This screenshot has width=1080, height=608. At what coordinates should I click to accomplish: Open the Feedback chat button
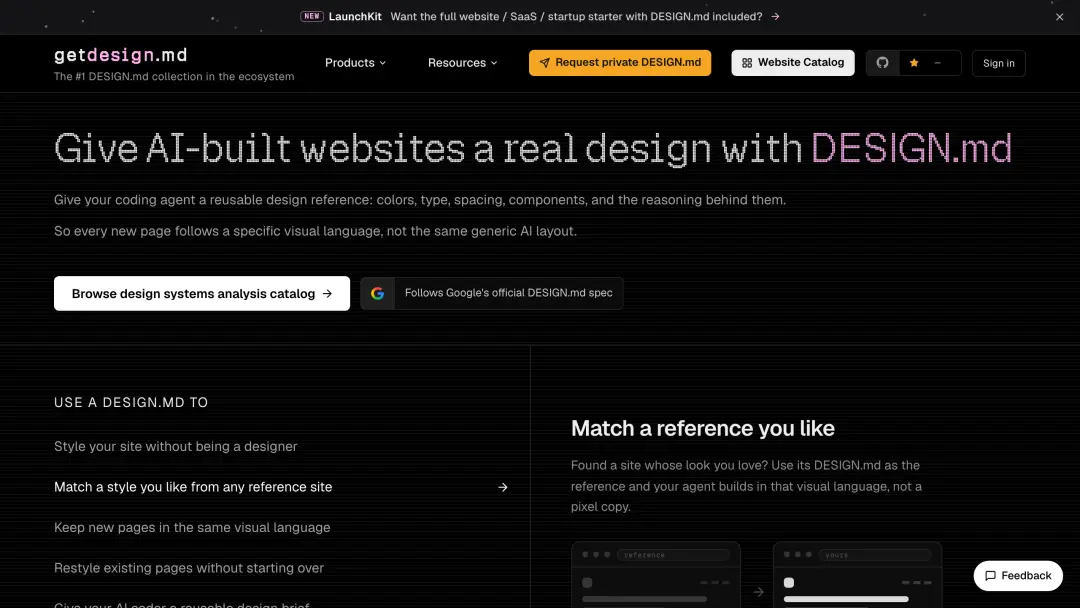pyautogui.click(x=1018, y=576)
